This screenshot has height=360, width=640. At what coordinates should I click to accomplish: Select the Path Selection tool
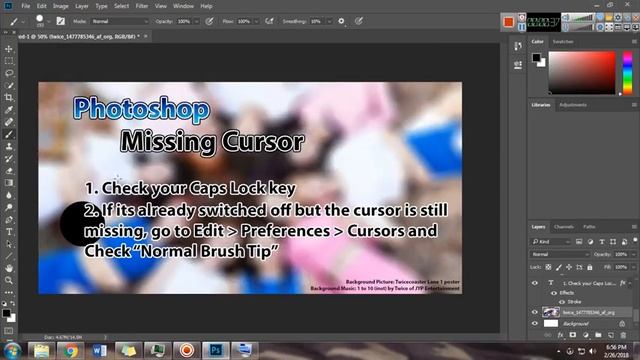click(x=9, y=244)
